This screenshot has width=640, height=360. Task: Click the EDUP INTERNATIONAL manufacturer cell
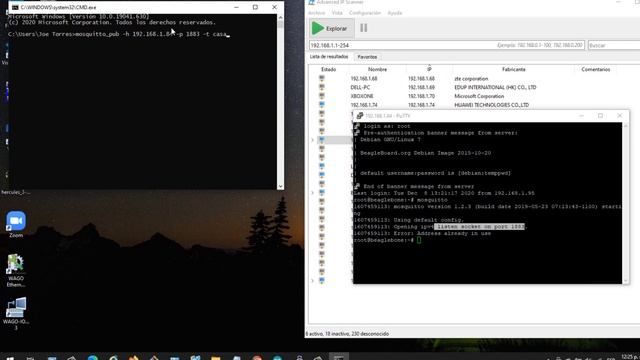495,87
